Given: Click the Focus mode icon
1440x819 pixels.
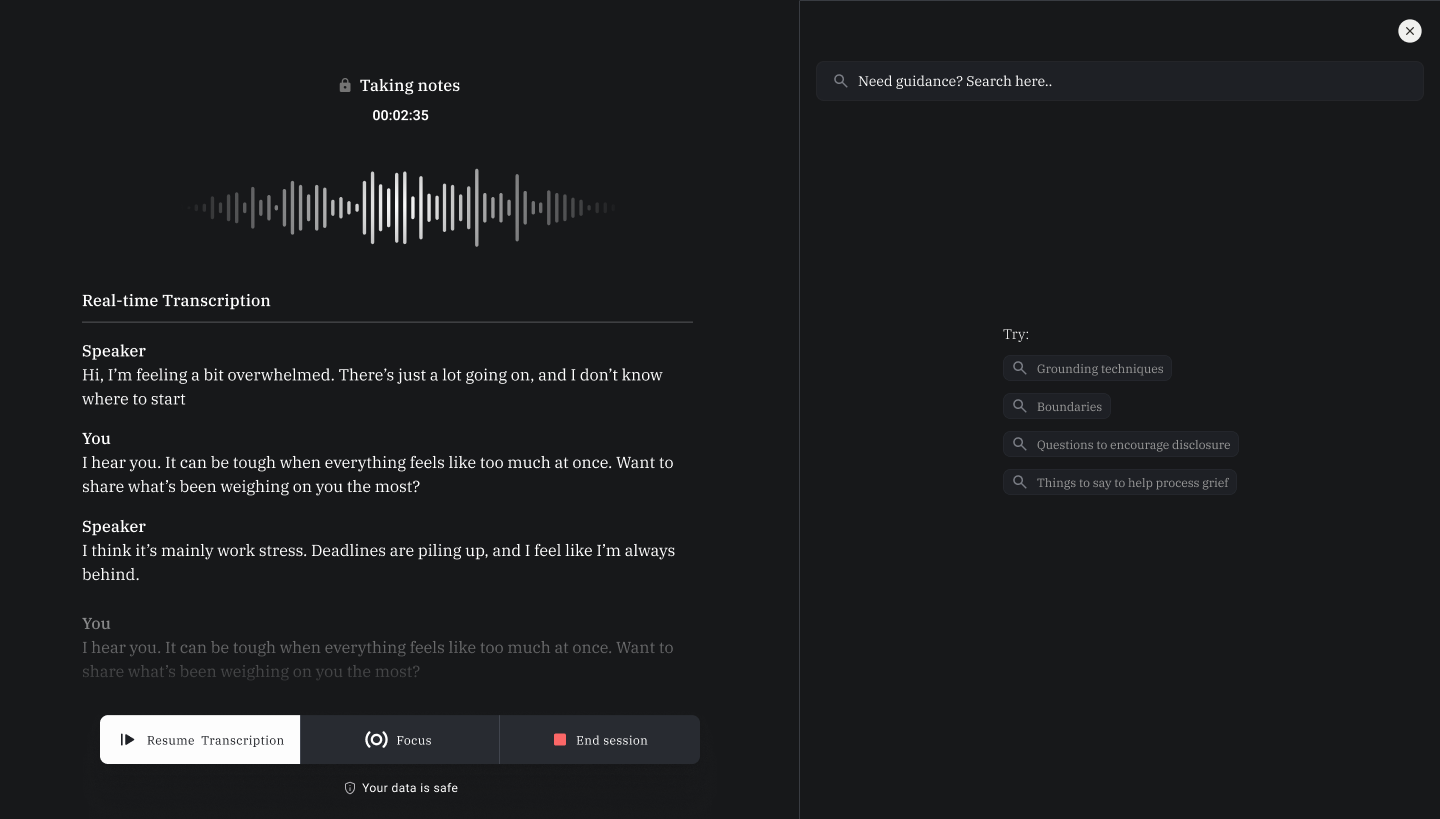Looking at the screenshot, I should point(376,740).
